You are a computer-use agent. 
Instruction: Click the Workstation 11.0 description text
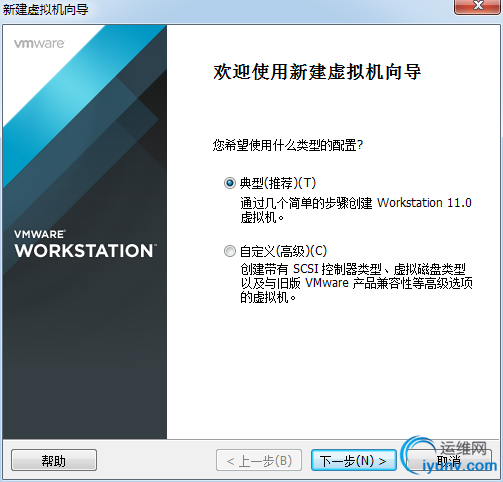pos(356,210)
